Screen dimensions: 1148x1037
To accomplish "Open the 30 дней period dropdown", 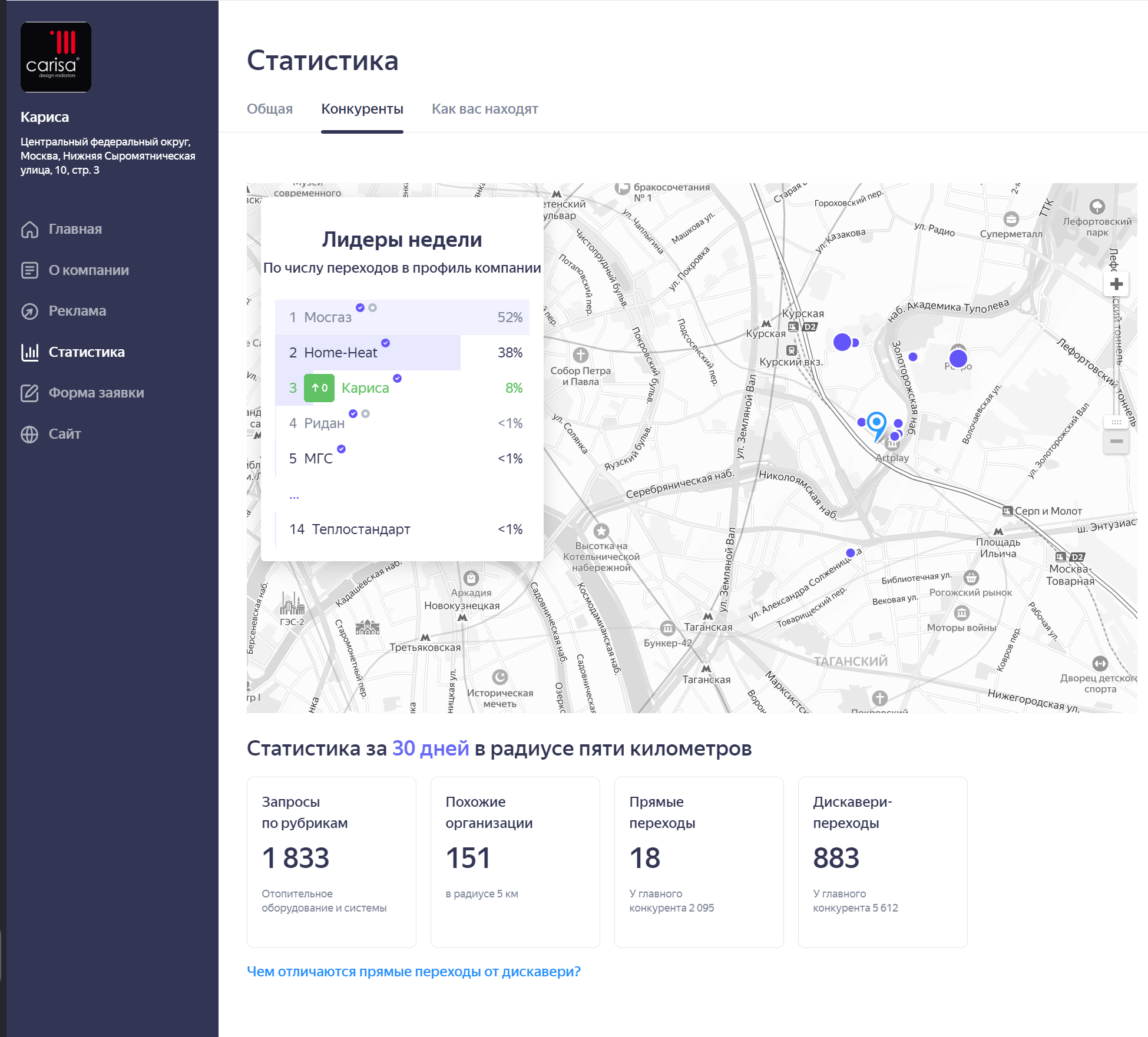I will 430,748.
